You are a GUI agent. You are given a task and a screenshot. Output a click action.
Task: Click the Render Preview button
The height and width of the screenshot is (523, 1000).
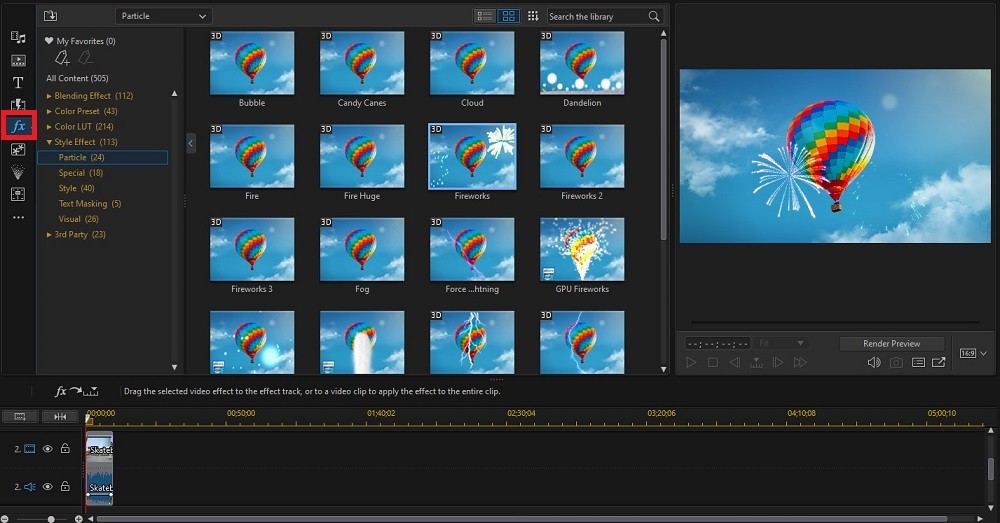pos(891,343)
